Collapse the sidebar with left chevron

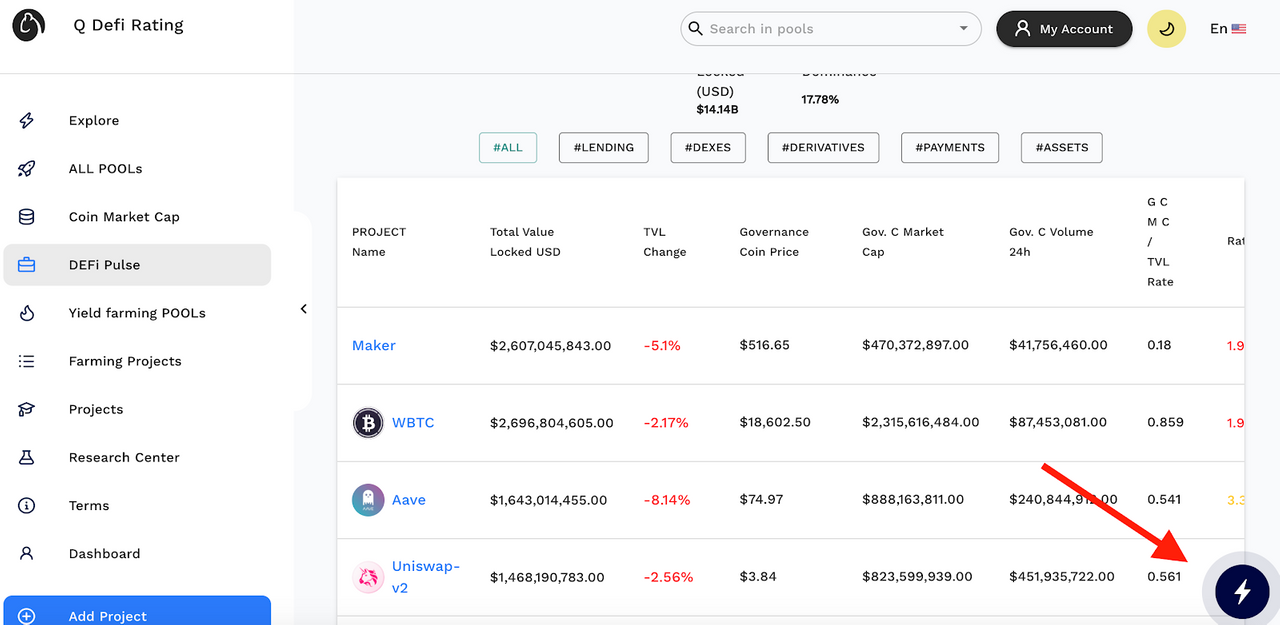(x=304, y=309)
